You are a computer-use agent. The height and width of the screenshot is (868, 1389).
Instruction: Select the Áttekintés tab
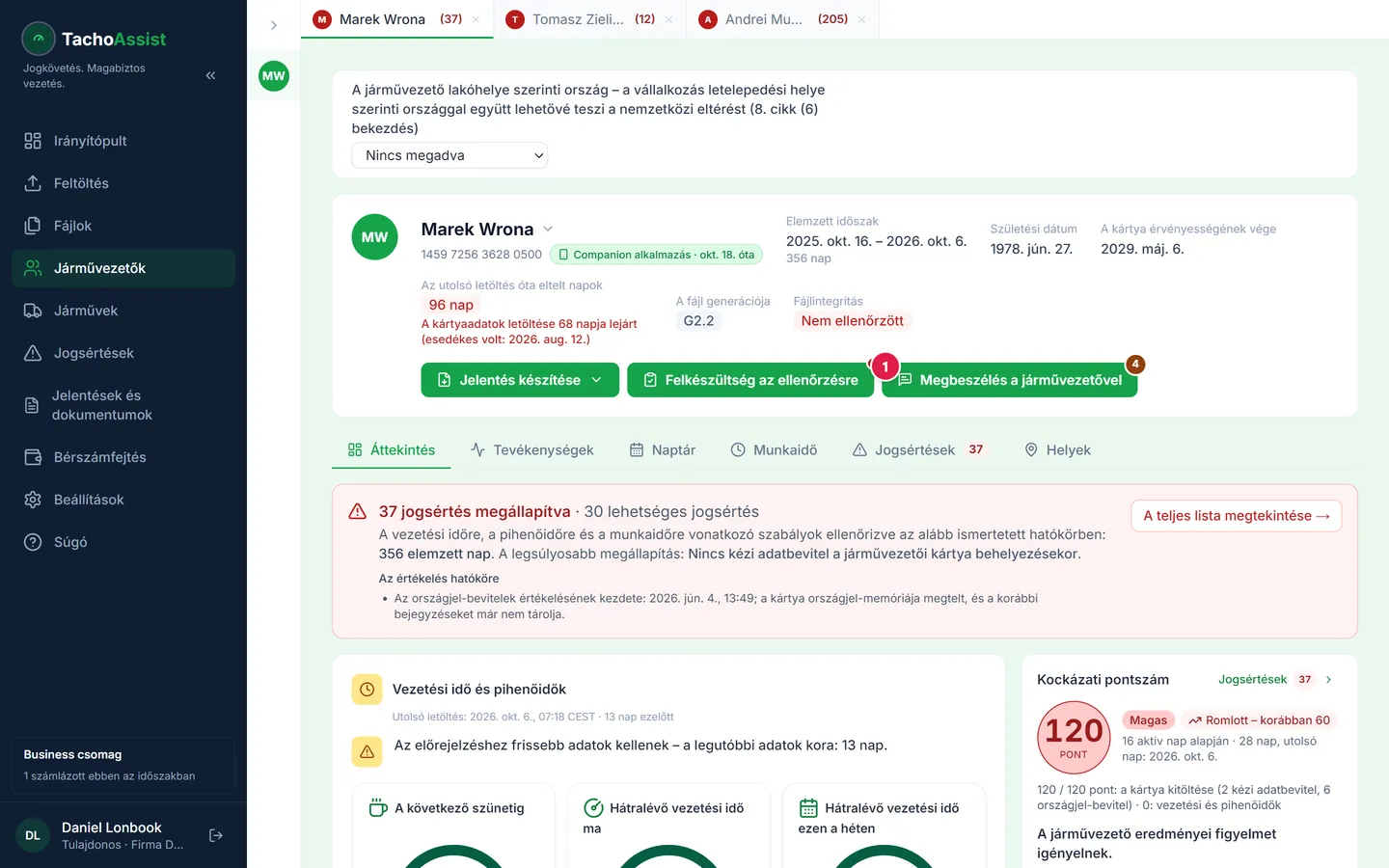tap(391, 450)
